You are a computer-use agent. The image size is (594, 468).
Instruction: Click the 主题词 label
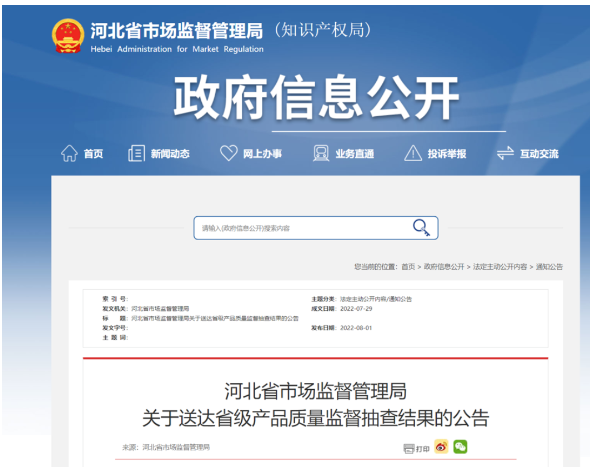(115, 337)
